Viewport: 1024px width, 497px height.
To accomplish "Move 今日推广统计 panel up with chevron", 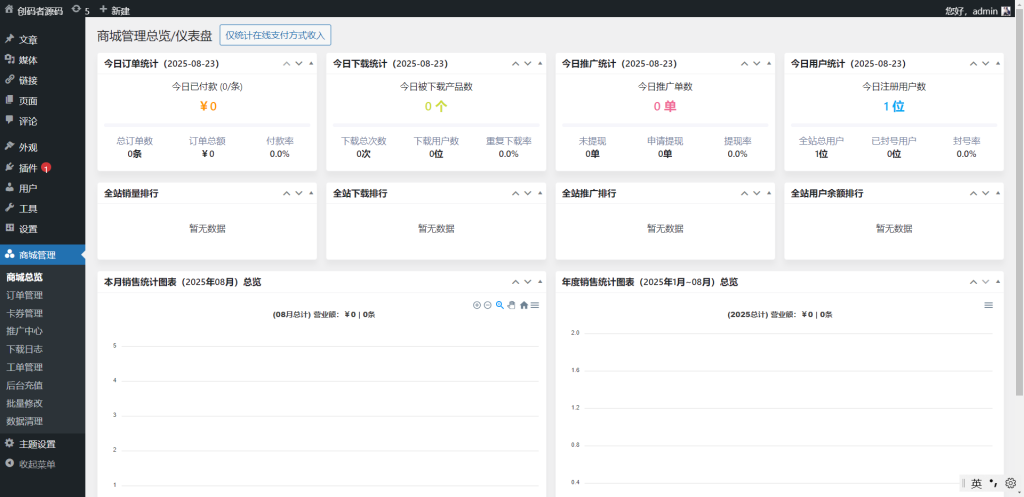I will pos(744,63).
